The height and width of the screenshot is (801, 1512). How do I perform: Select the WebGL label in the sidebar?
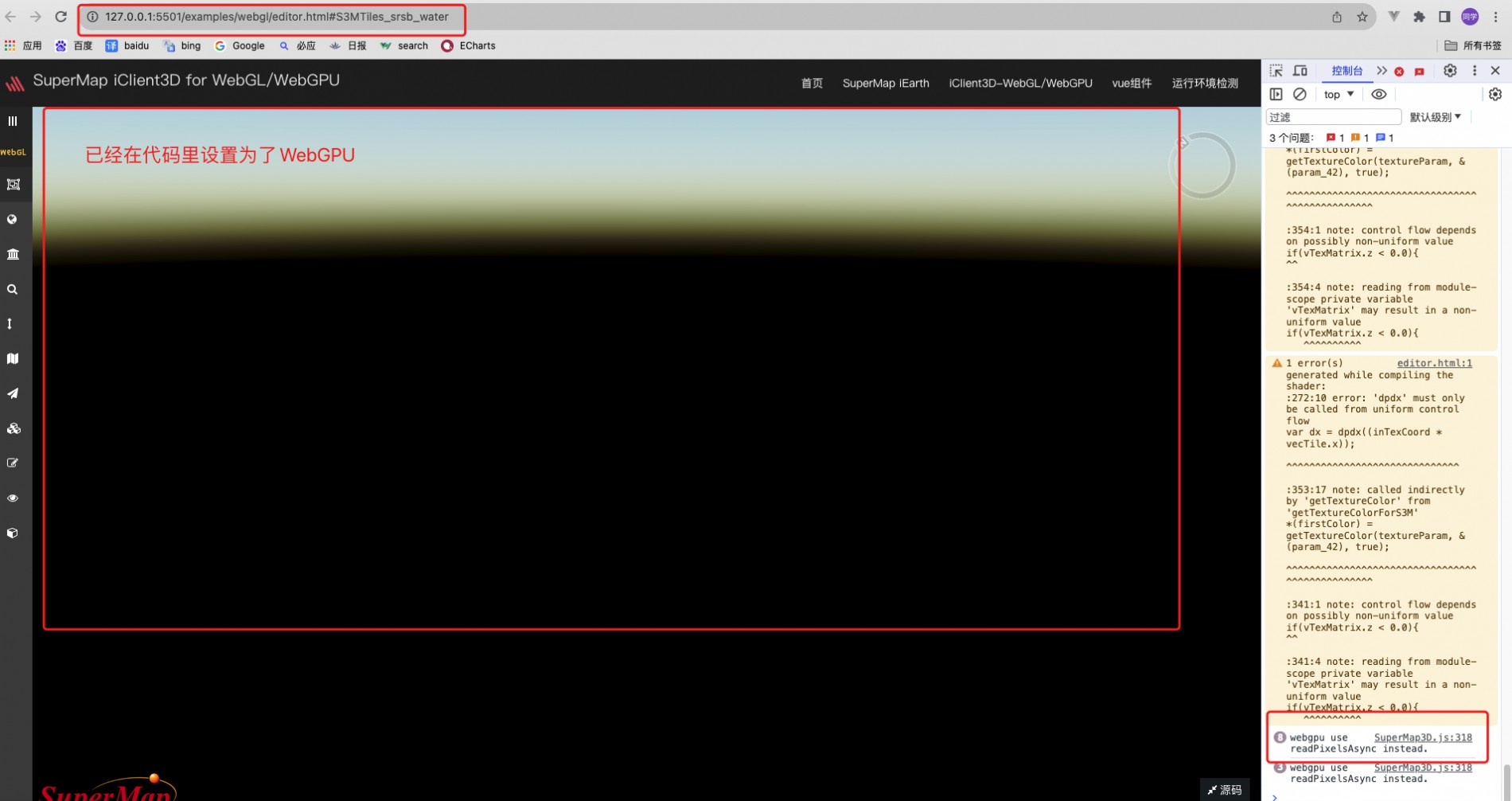pyautogui.click(x=13, y=152)
